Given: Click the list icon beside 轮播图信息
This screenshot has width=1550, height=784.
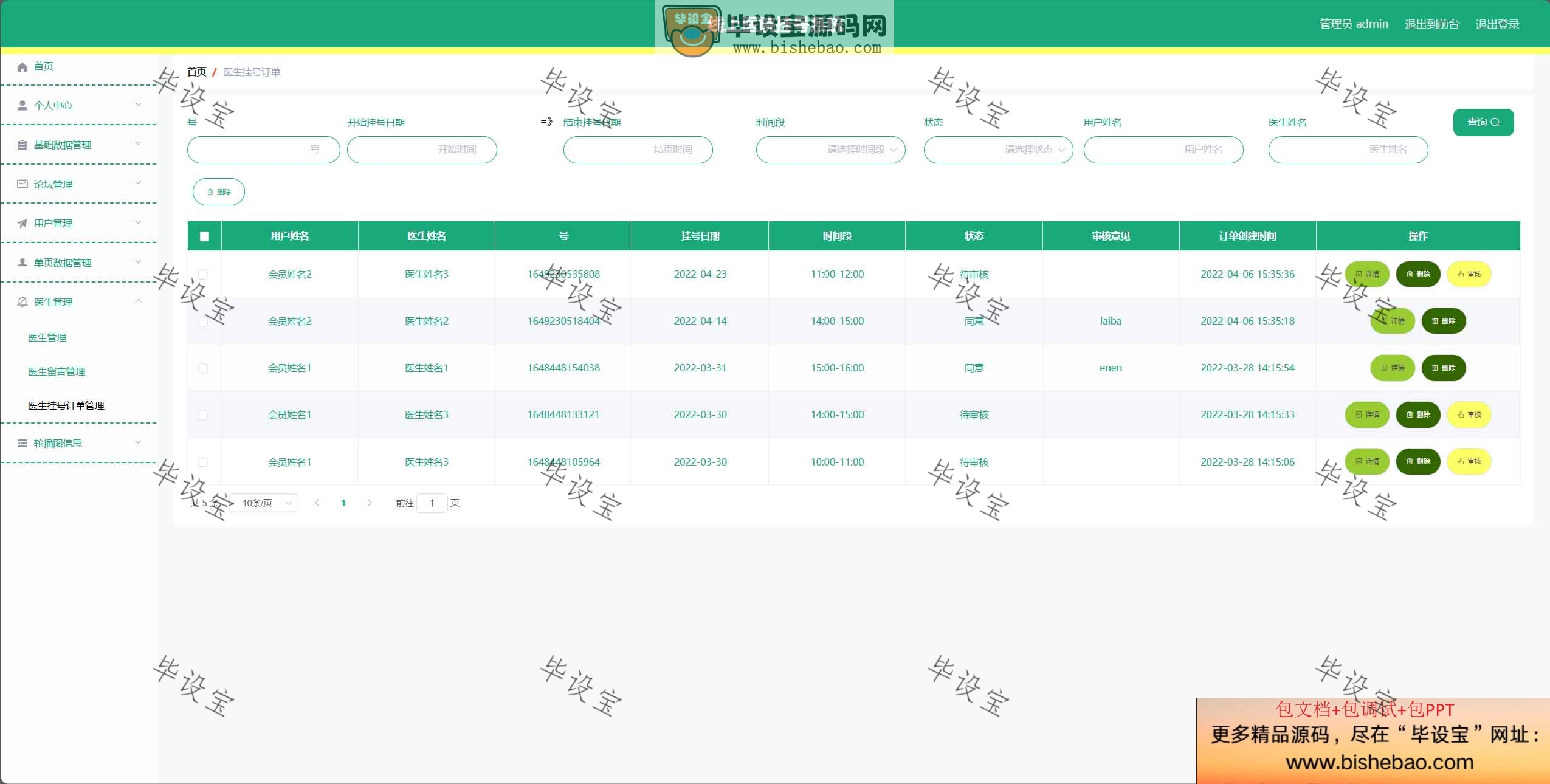Looking at the screenshot, I should [x=22, y=443].
